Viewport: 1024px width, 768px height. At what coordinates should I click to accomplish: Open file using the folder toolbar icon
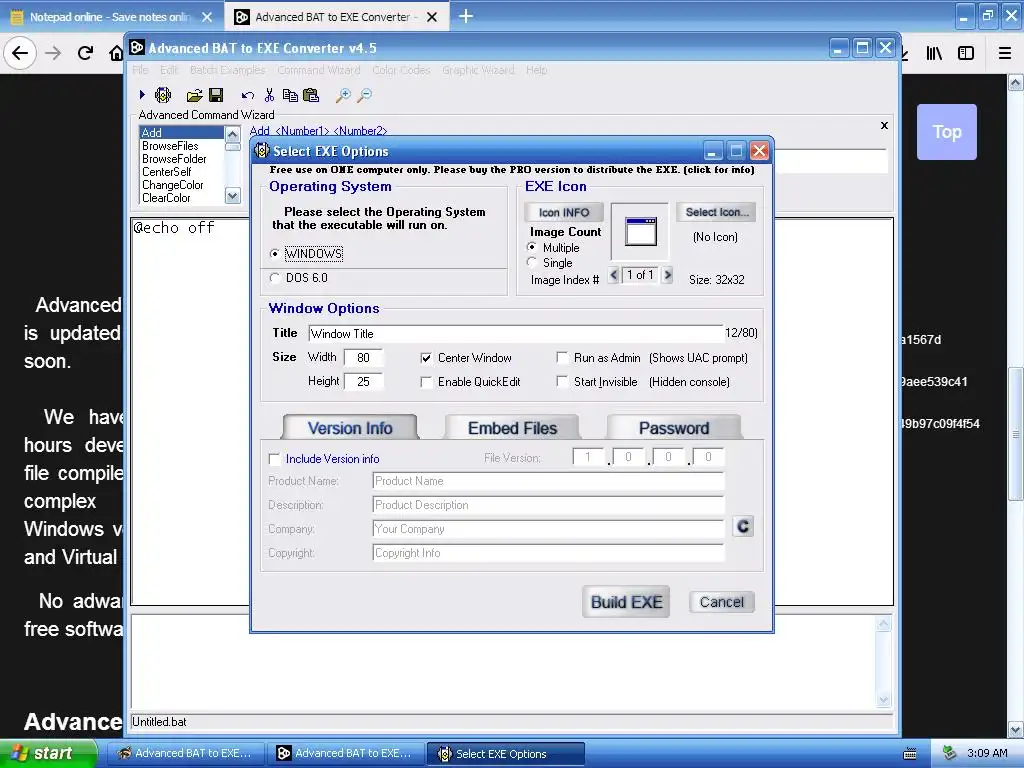tap(194, 96)
